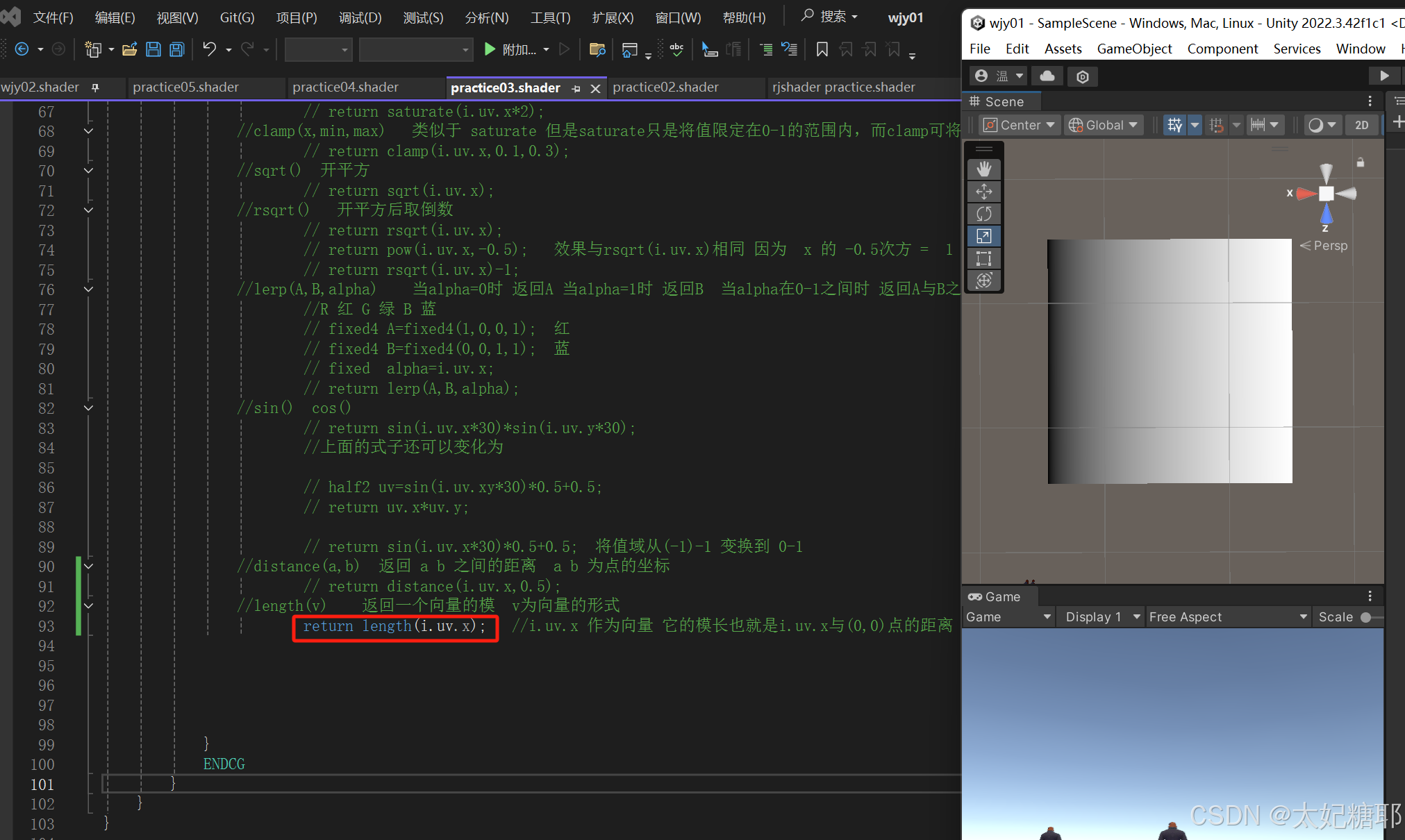
Task: Switch to the practice05.shader tab
Action: (186, 87)
